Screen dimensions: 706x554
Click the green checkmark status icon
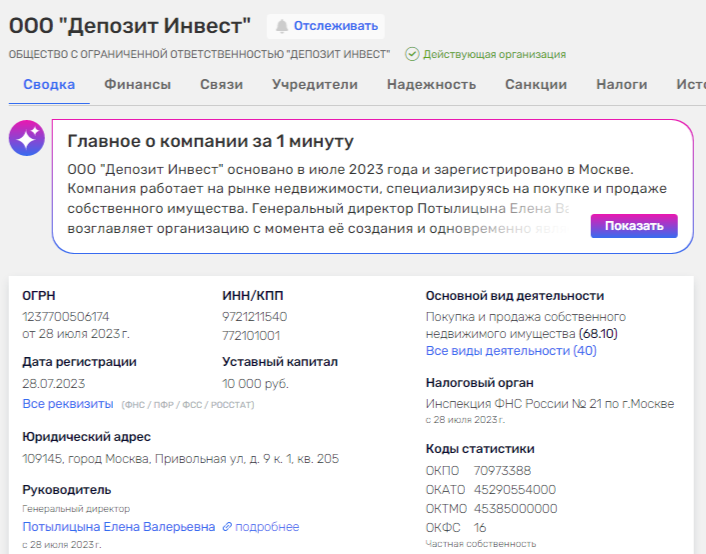(x=412, y=54)
